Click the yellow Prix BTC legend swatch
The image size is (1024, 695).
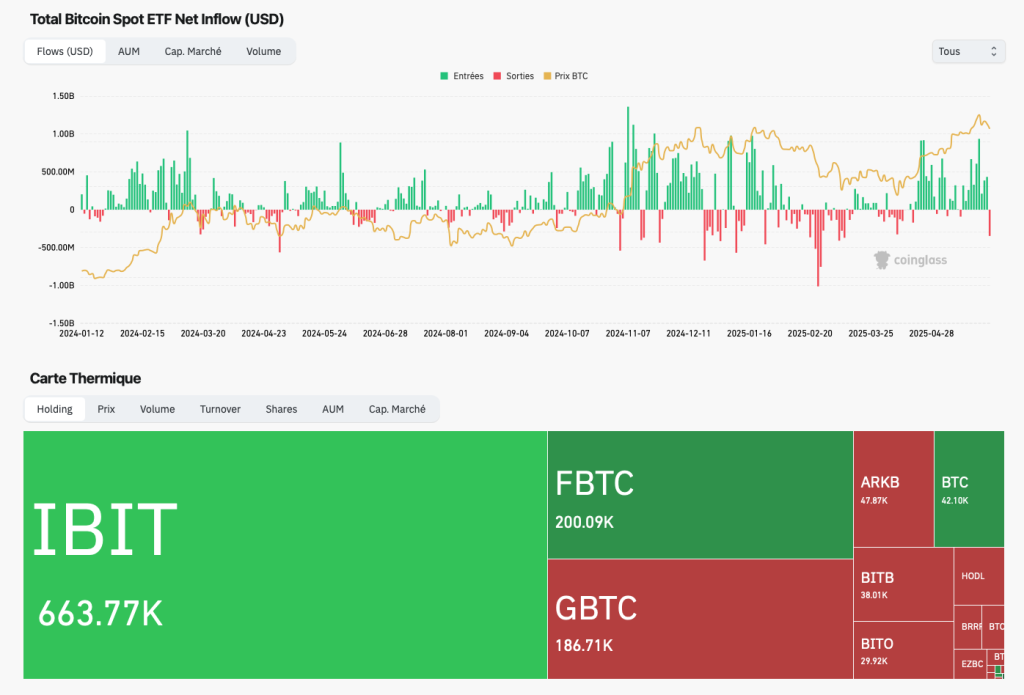pos(547,76)
